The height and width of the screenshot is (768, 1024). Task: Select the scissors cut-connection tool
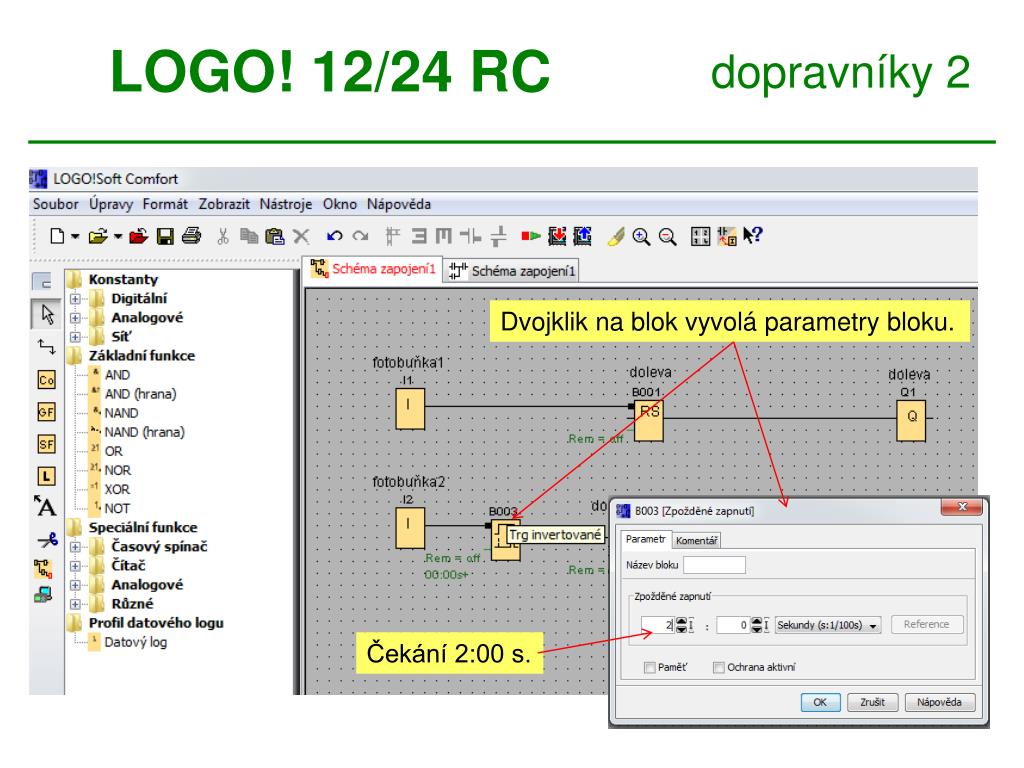click(47, 539)
